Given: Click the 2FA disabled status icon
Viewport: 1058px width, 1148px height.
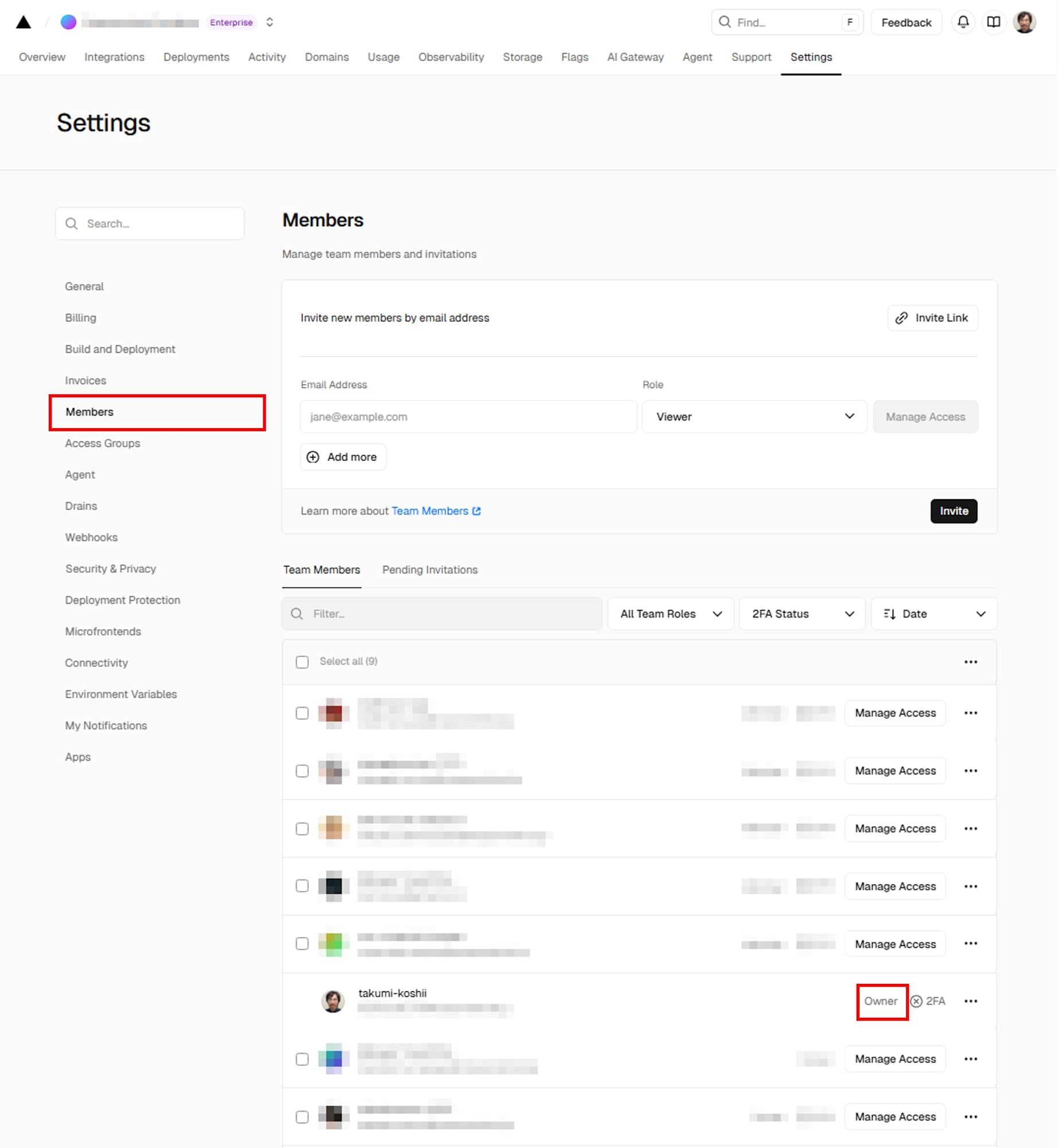Looking at the screenshot, I should tap(916, 1001).
